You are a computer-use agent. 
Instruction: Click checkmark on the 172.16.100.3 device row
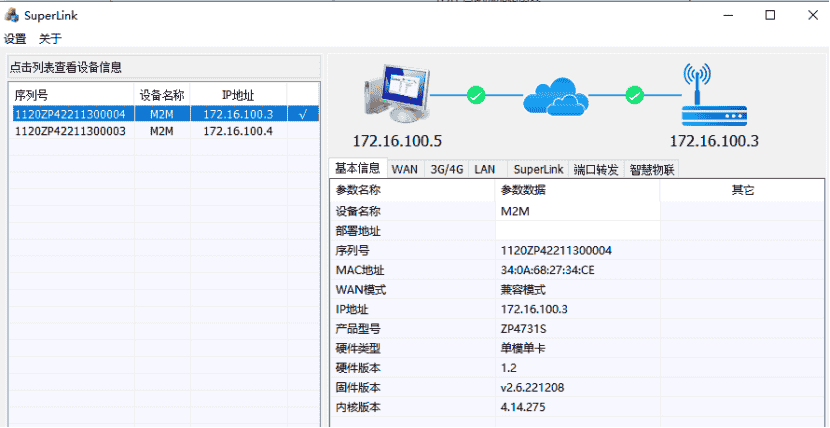pos(302,114)
